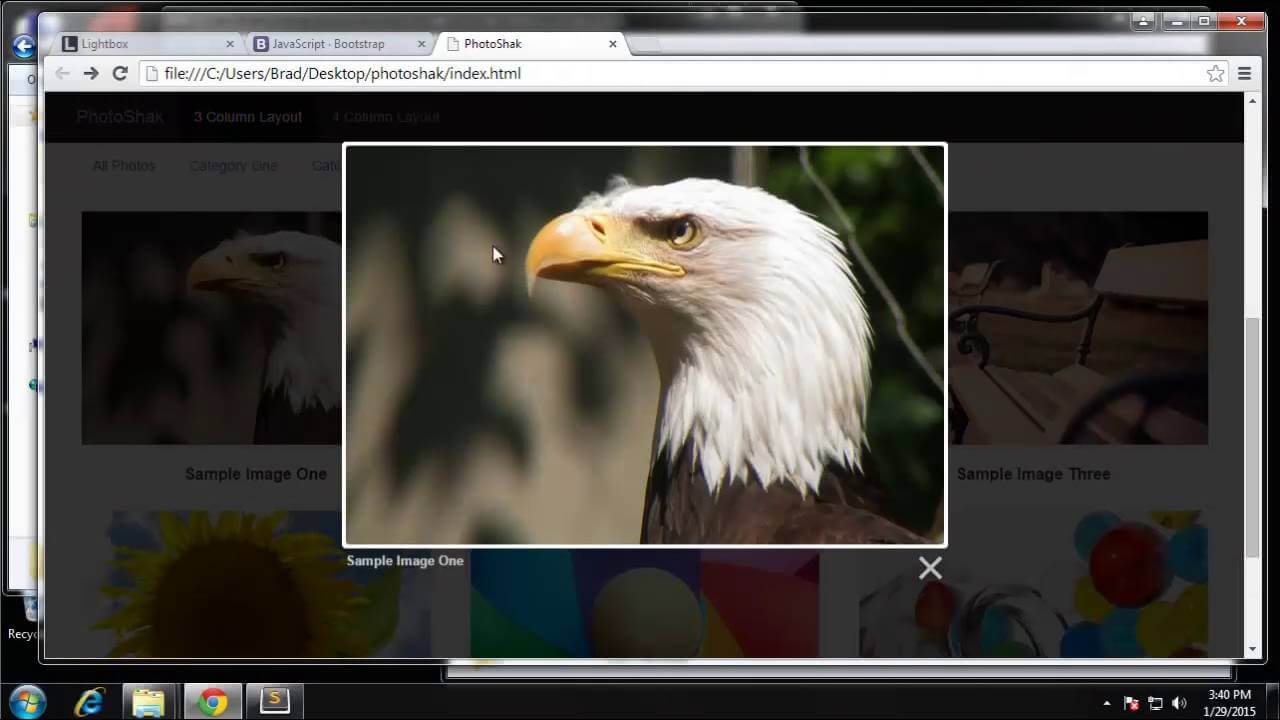Open the 4 Column Layout nav item

[x=386, y=117]
